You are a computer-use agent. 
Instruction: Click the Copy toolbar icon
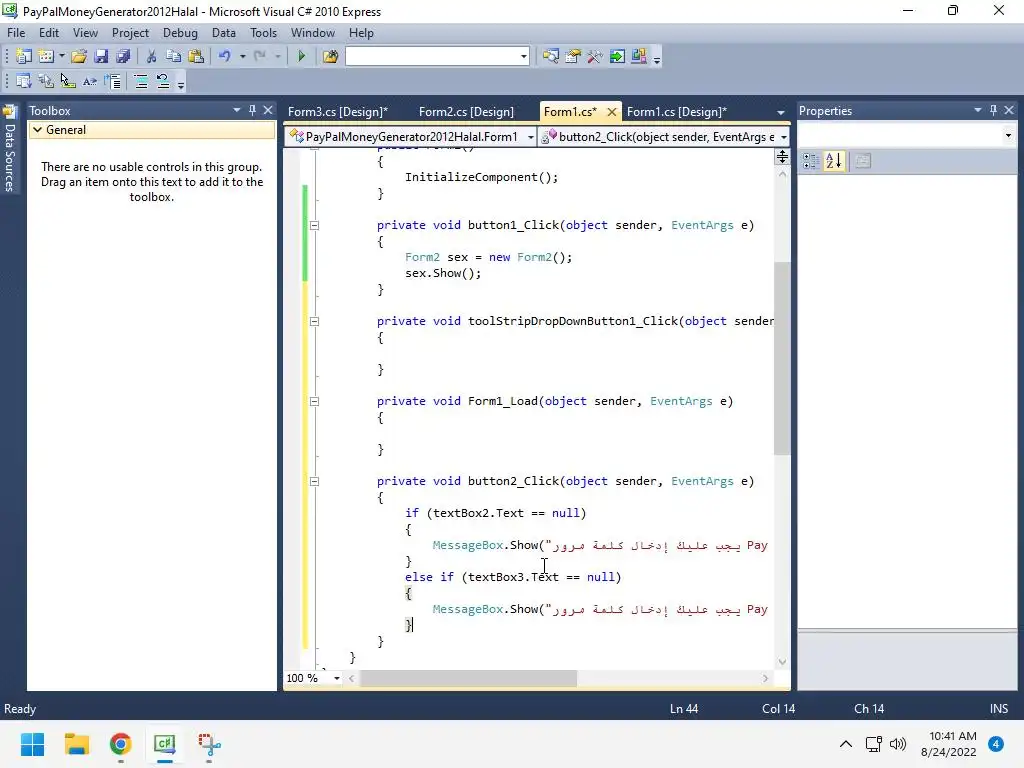coord(174,57)
